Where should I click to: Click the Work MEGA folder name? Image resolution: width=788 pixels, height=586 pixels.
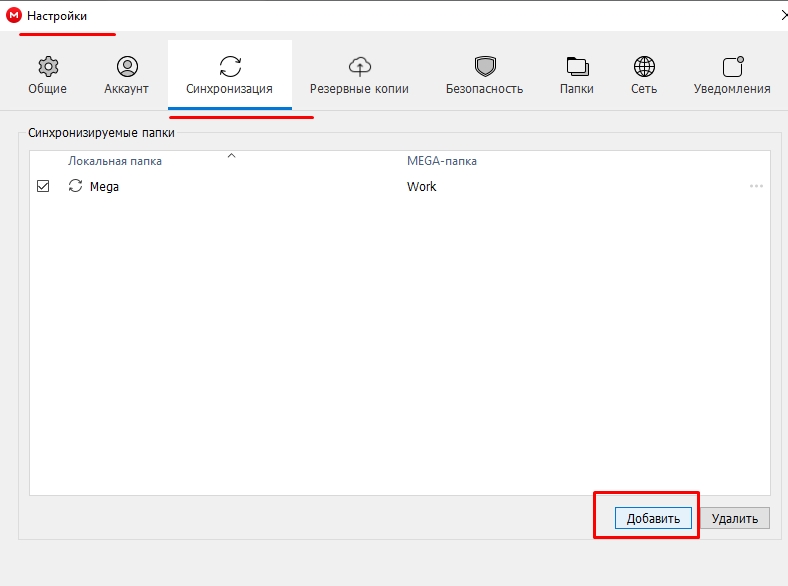421,186
